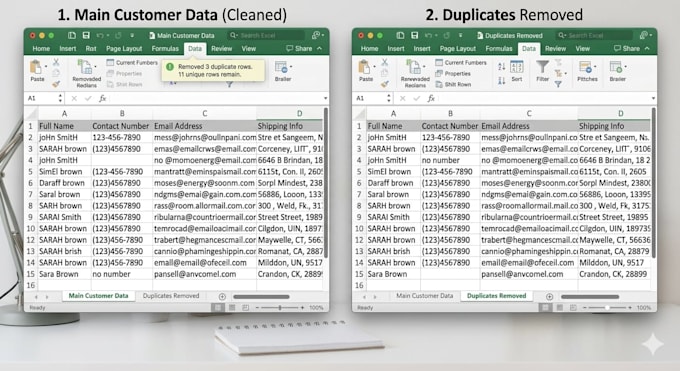This screenshot has width=680, height=371.
Task: Click Sort A to Z ascending icon
Action: (502, 66)
